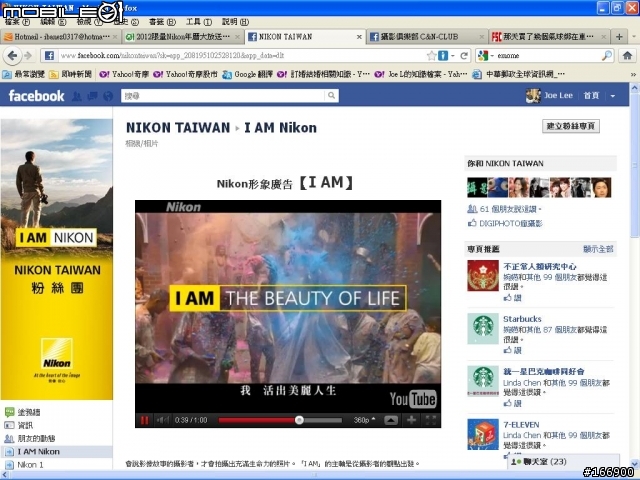Expand the player with the plus icon
Viewport: 640px width, 480px height.
tap(411, 420)
